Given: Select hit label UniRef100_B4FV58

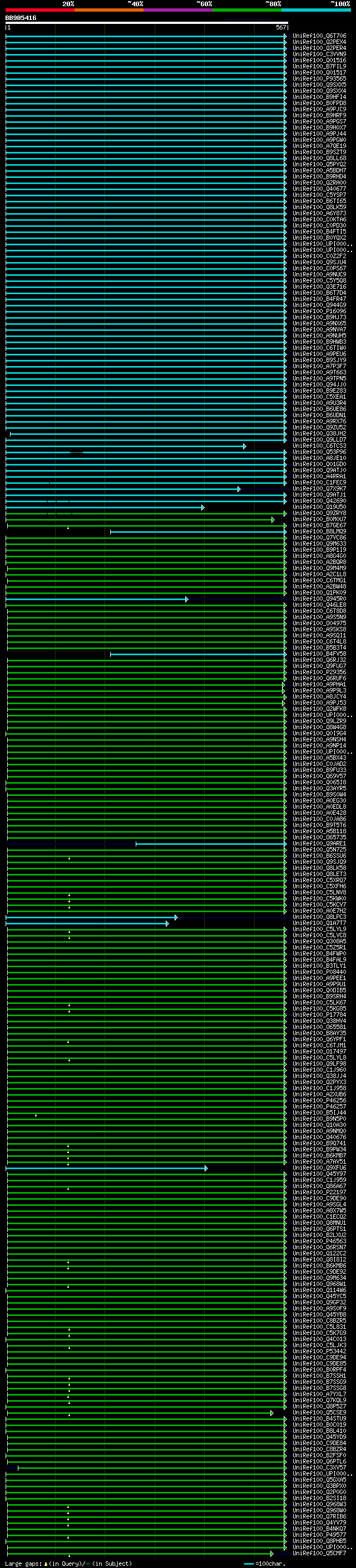Looking at the screenshot, I should (319, 654).
